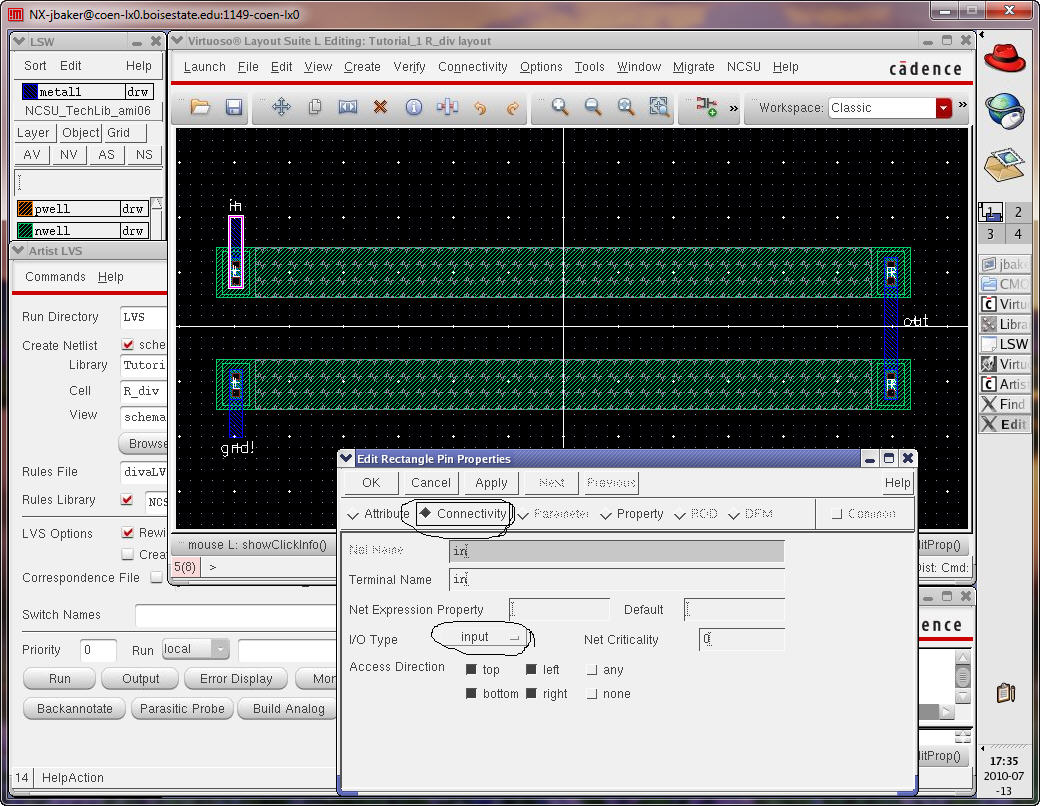Open the Workspace Classic dropdown
This screenshot has width=1040, height=806.
(943, 108)
